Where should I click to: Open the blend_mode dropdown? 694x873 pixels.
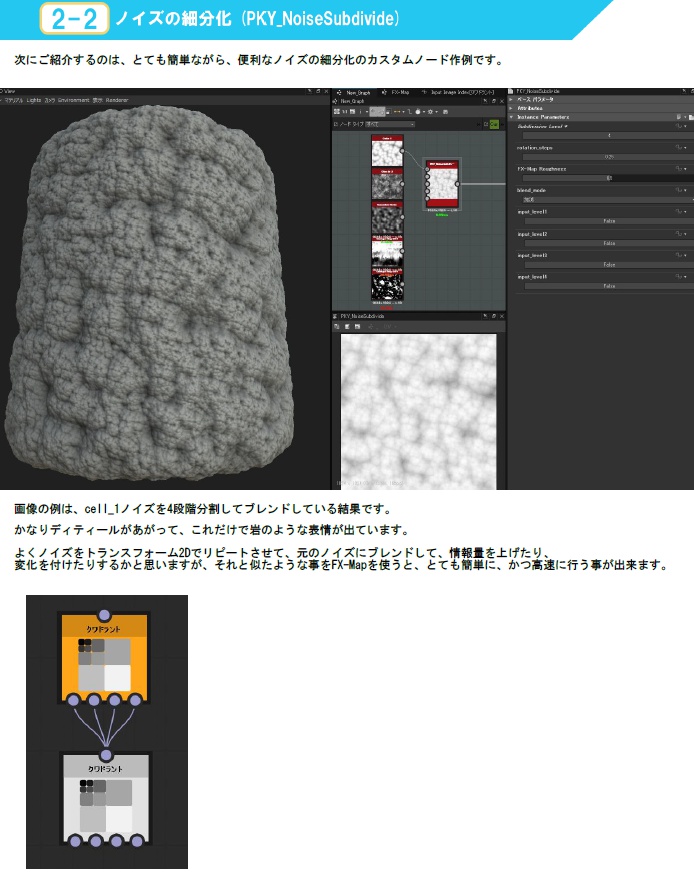tap(608, 199)
